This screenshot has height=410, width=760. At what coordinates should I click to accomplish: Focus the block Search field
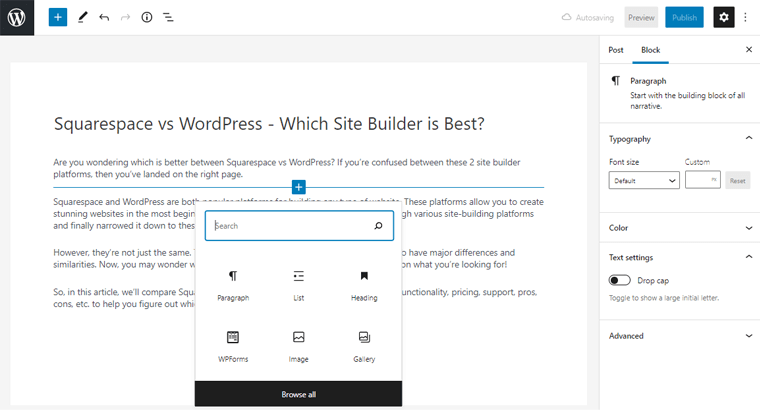[x=299, y=225]
